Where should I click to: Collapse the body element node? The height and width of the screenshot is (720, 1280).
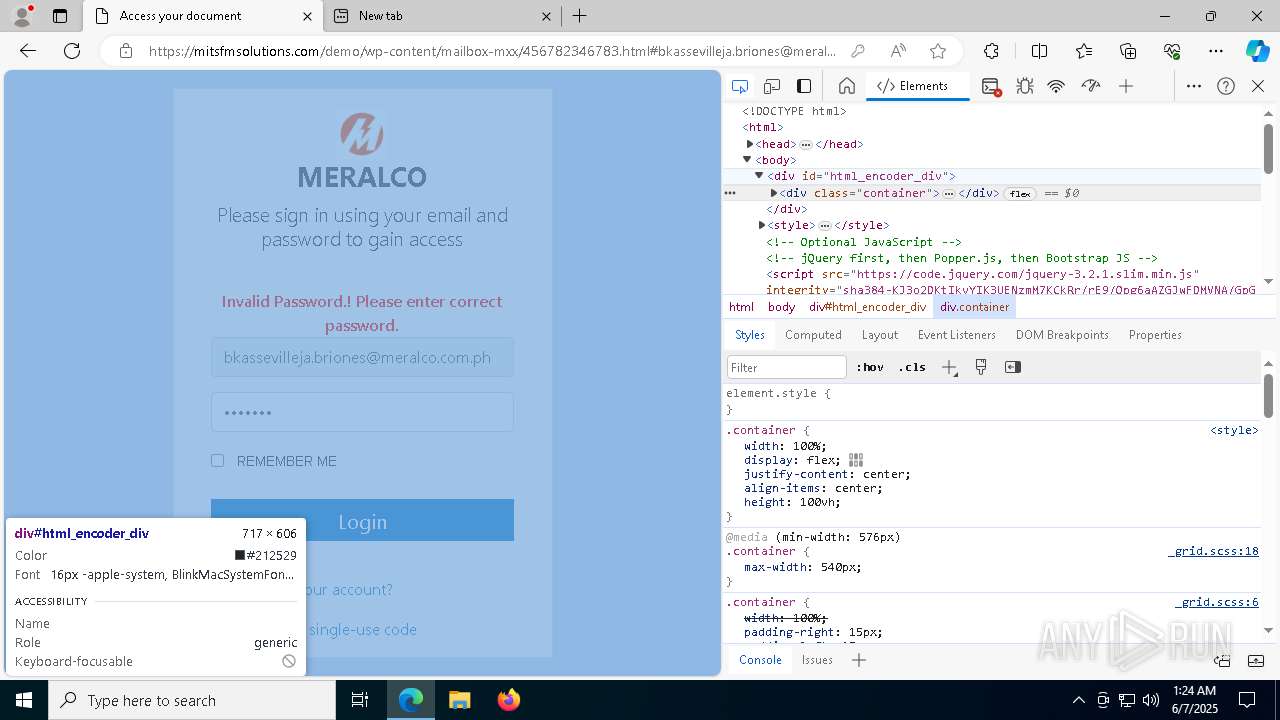coord(747,160)
